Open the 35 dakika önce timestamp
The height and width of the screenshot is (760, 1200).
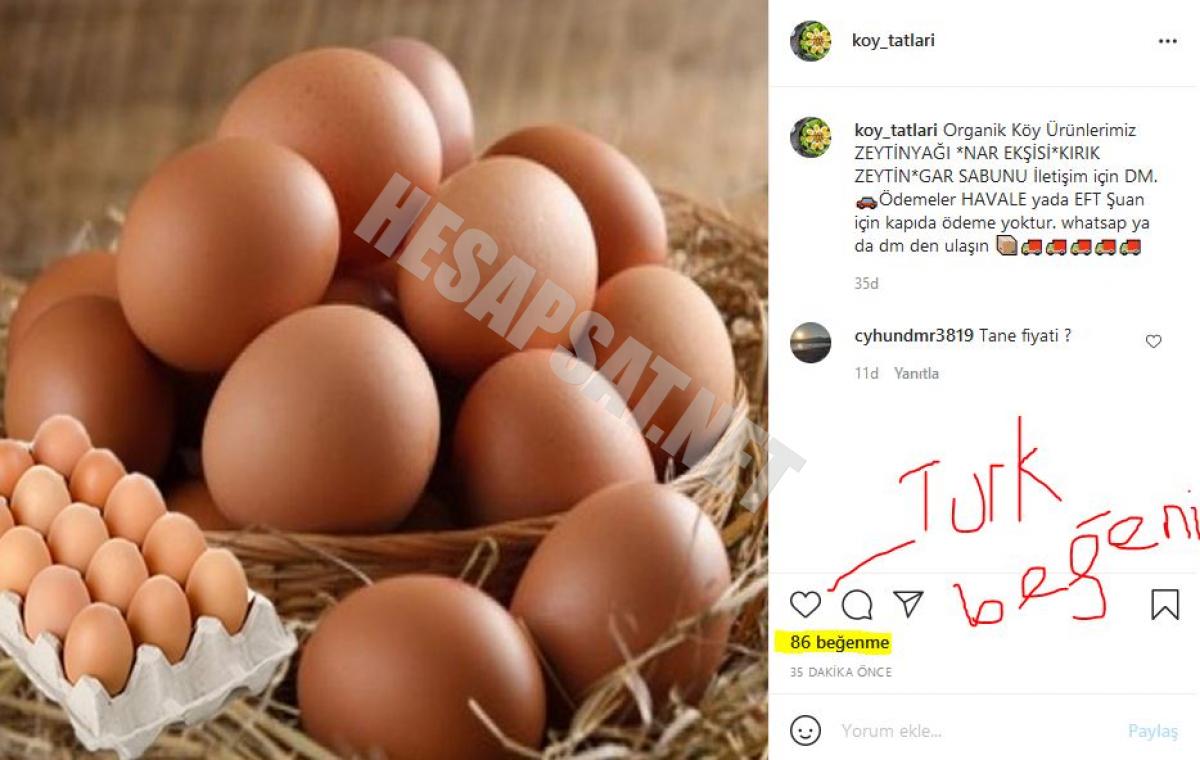tap(840, 672)
